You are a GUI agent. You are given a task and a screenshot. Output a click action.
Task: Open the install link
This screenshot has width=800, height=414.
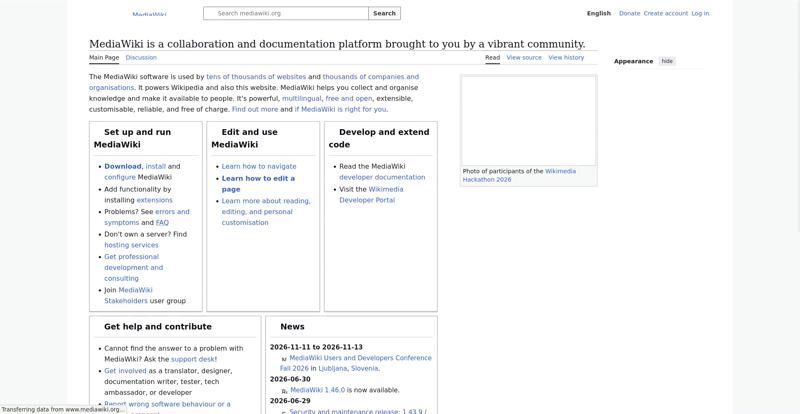[156, 166]
